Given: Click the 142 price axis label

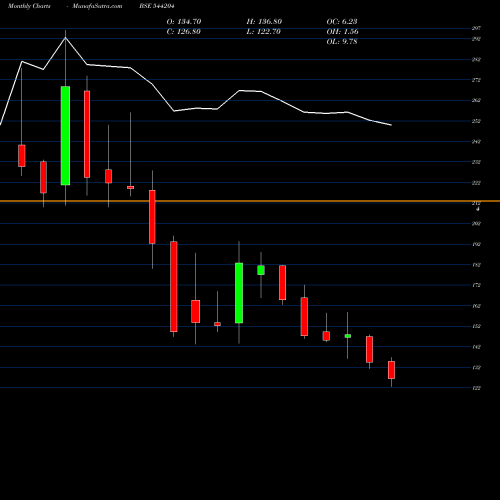Looking at the screenshot, I should (x=476, y=347).
